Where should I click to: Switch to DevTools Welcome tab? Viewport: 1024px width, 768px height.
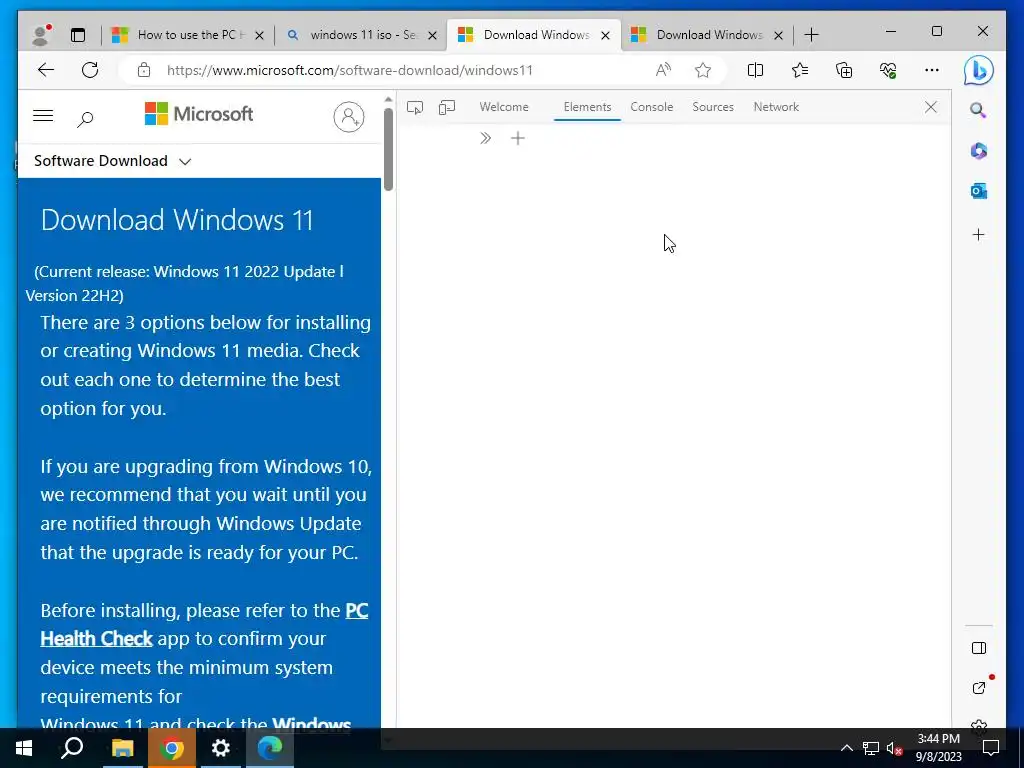(x=504, y=107)
